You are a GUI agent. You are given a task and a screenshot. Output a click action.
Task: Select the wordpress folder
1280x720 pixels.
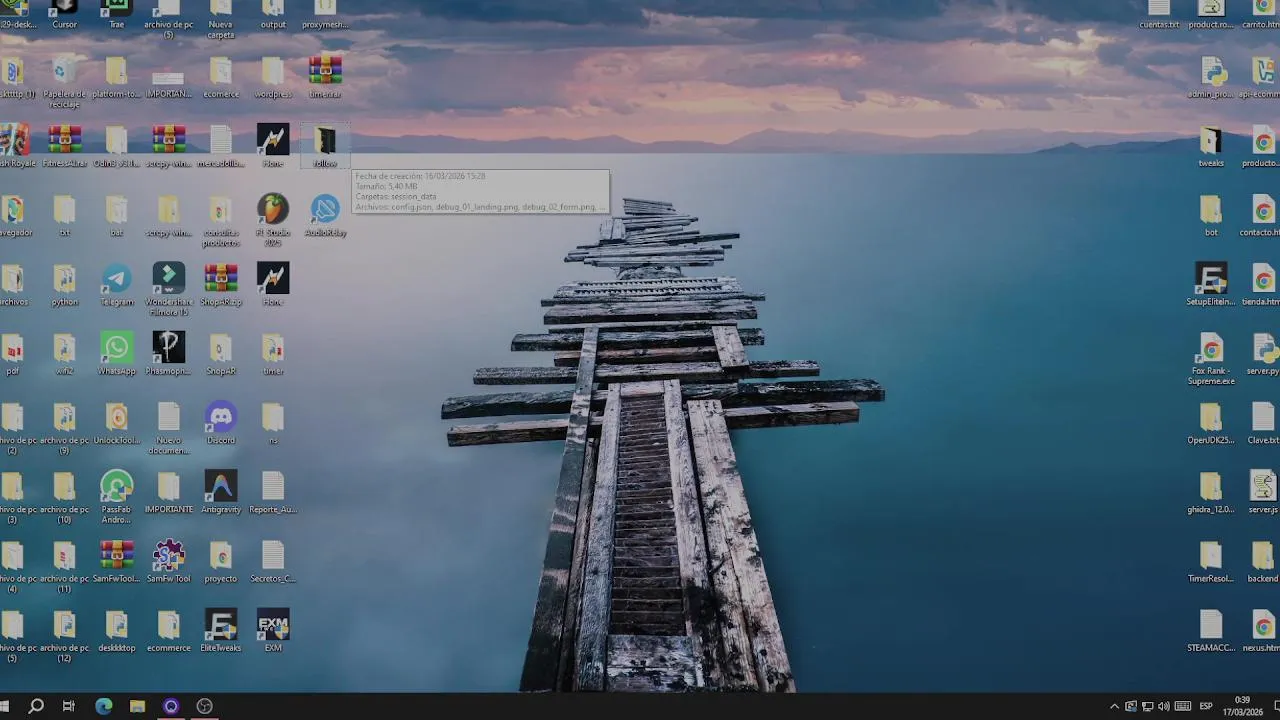(x=272, y=77)
